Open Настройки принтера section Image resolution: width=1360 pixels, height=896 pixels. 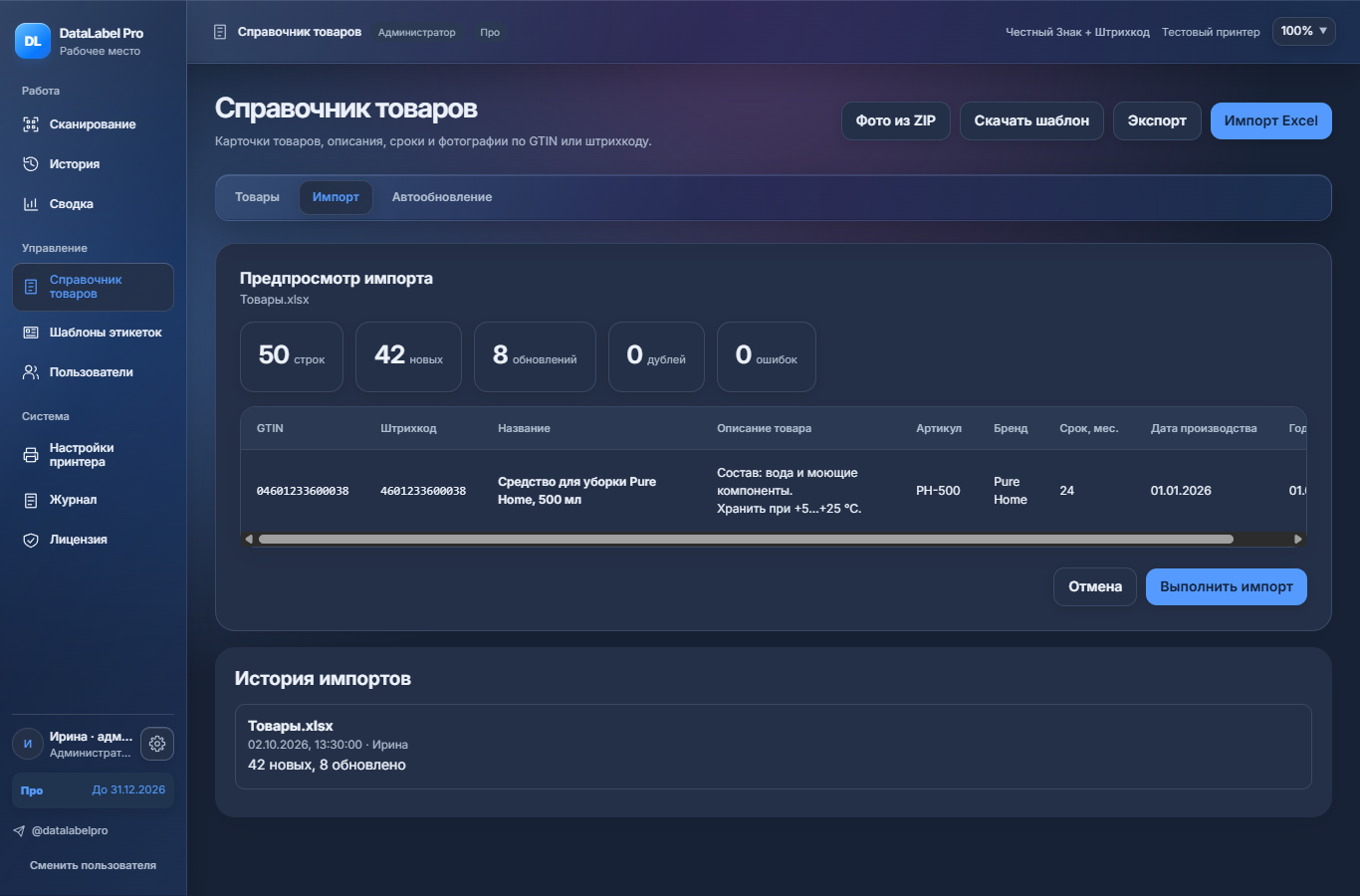pyautogui.click(x=93, y=455)
